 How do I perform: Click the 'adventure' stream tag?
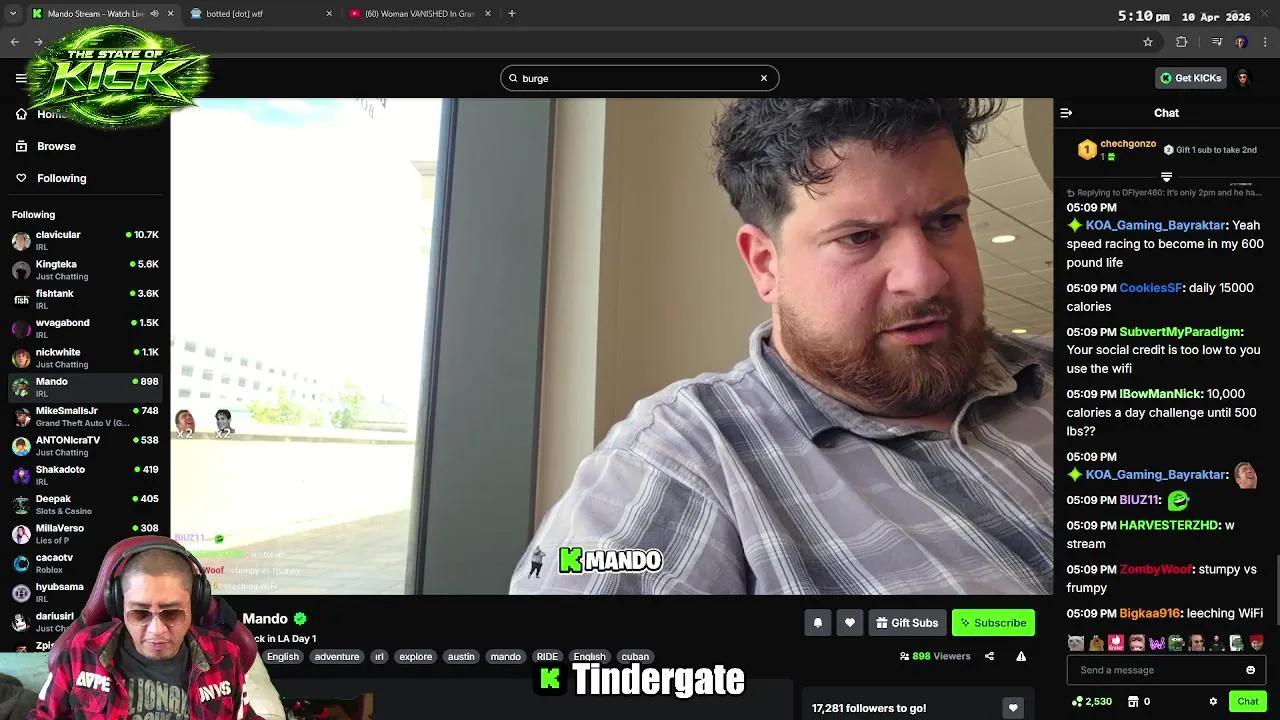click(x=337, y=657)
